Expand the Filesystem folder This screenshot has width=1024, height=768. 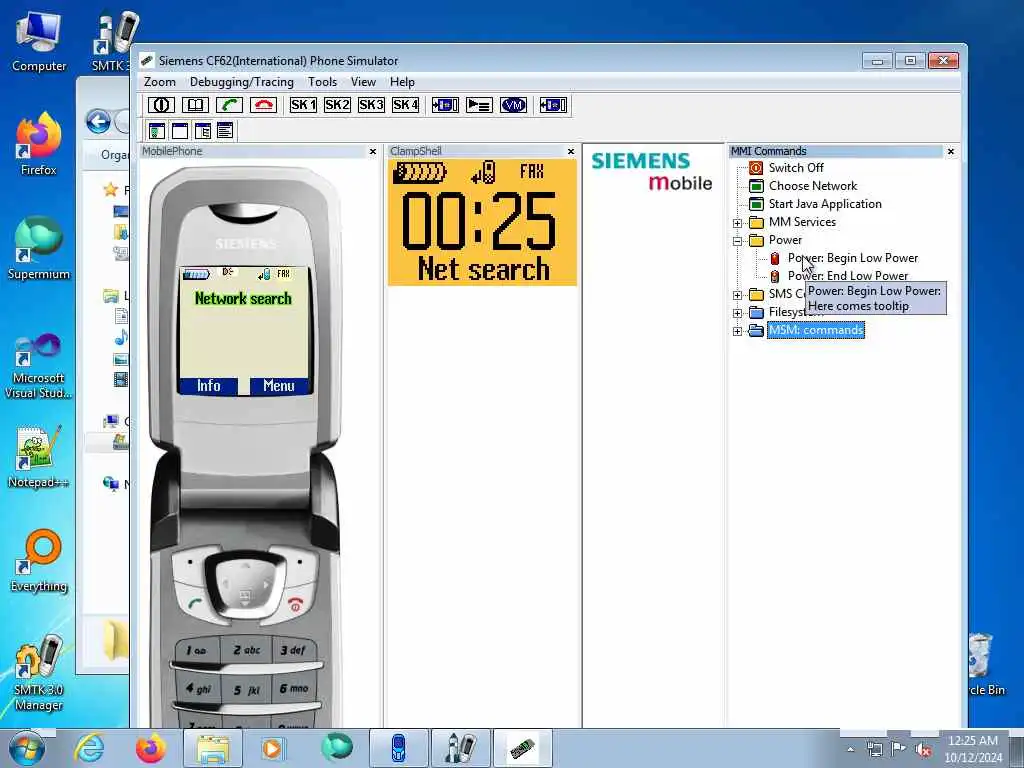pyautogui.click(x=737, y=313)
